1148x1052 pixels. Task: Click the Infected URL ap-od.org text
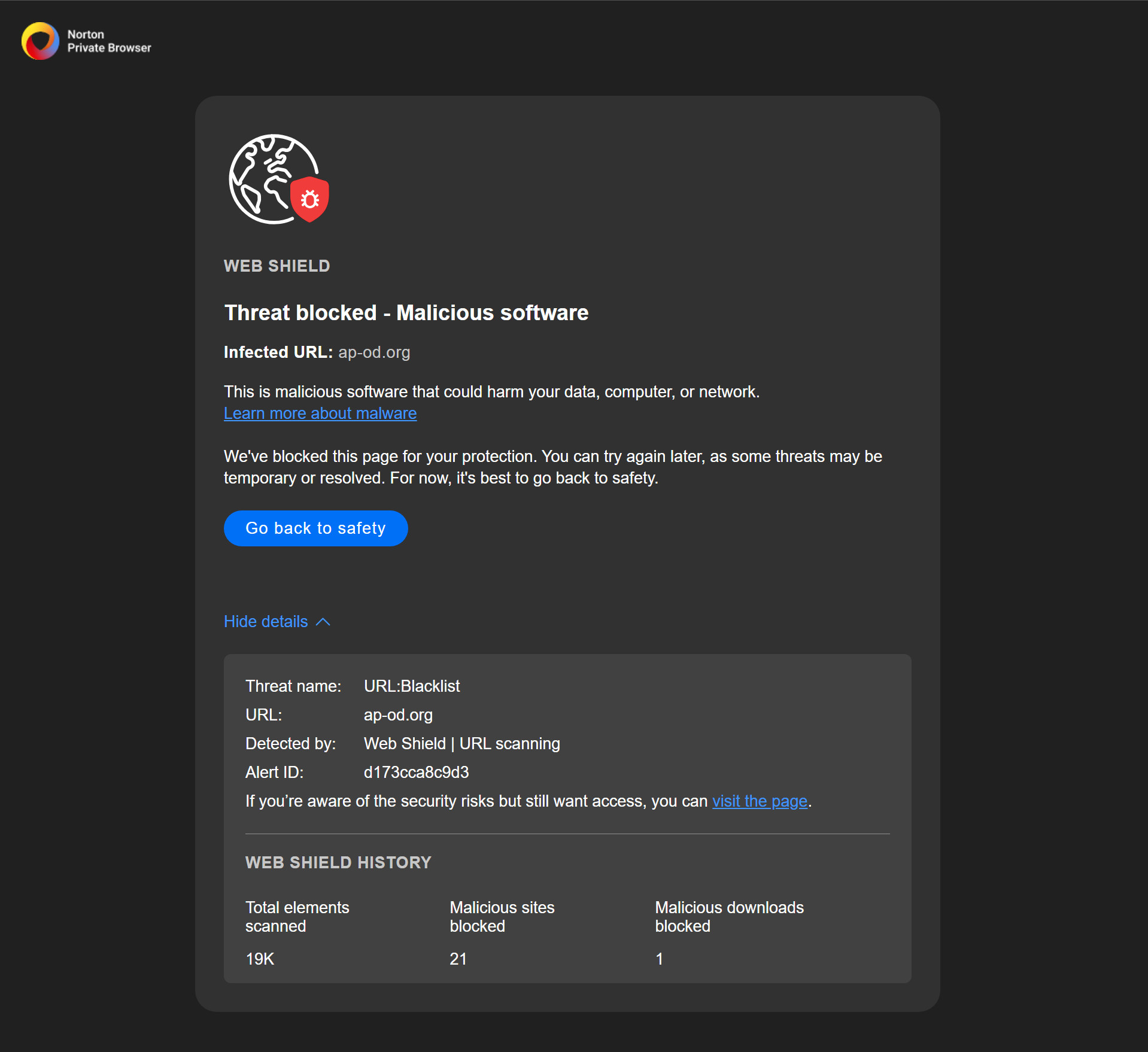click(374, 352)
